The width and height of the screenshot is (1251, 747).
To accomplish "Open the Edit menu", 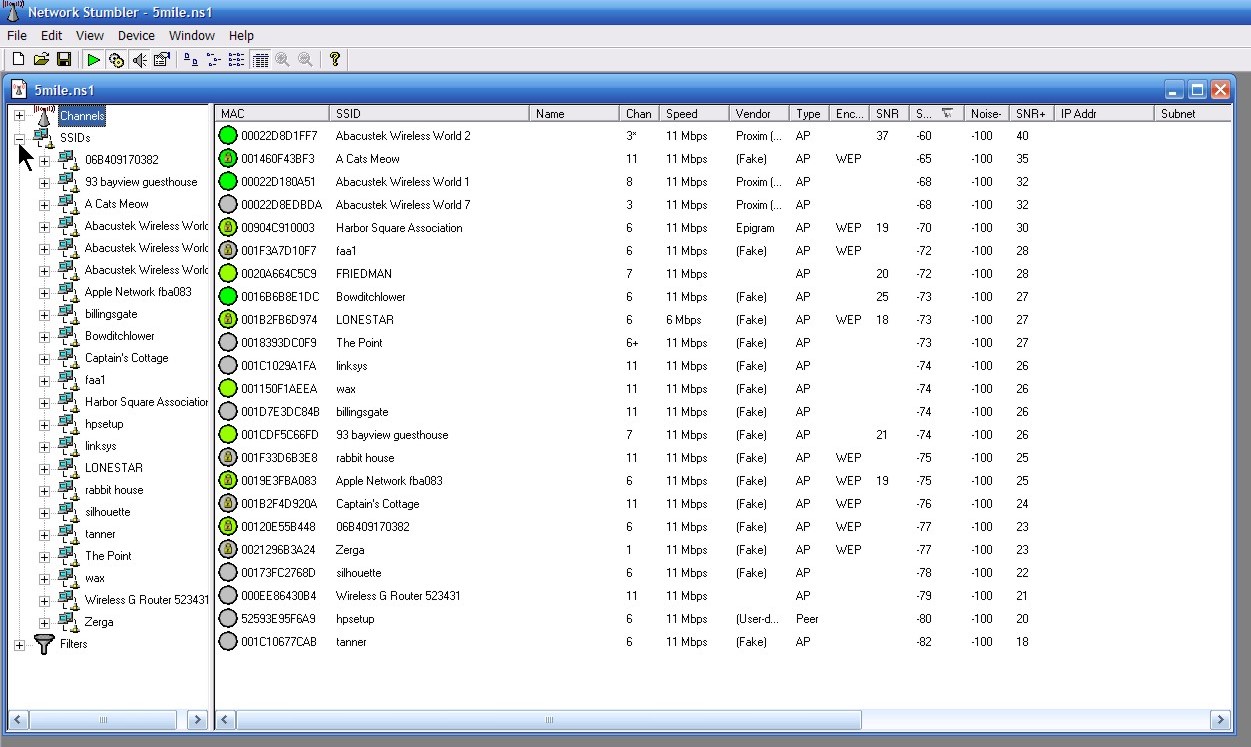I will tap(51, 35).
